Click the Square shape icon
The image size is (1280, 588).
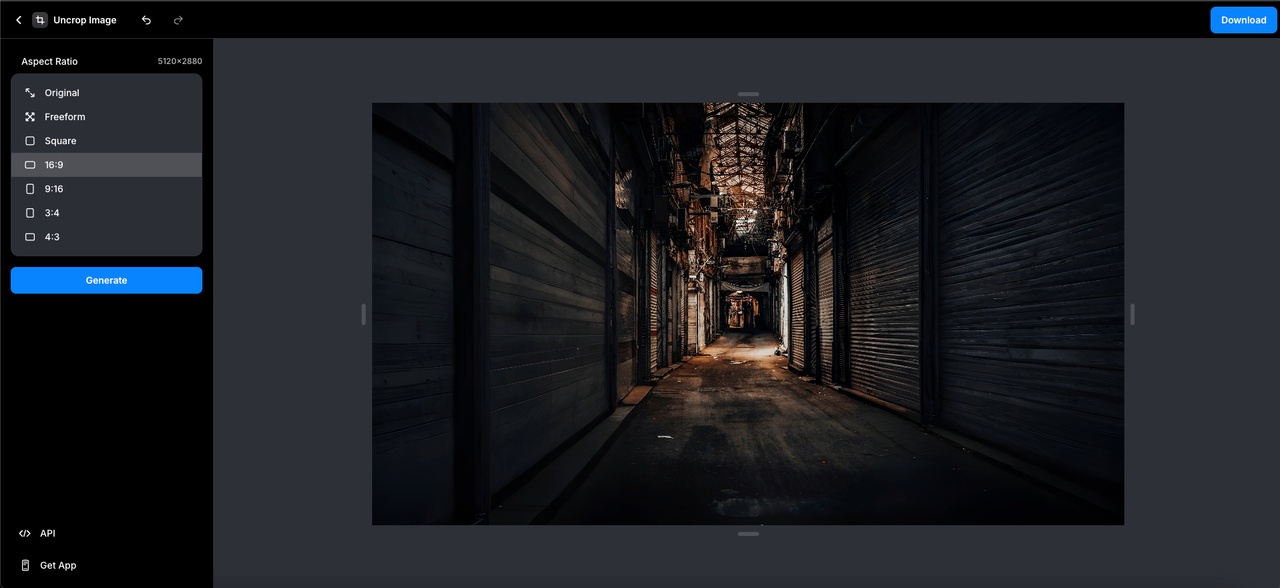click(30, 141)
